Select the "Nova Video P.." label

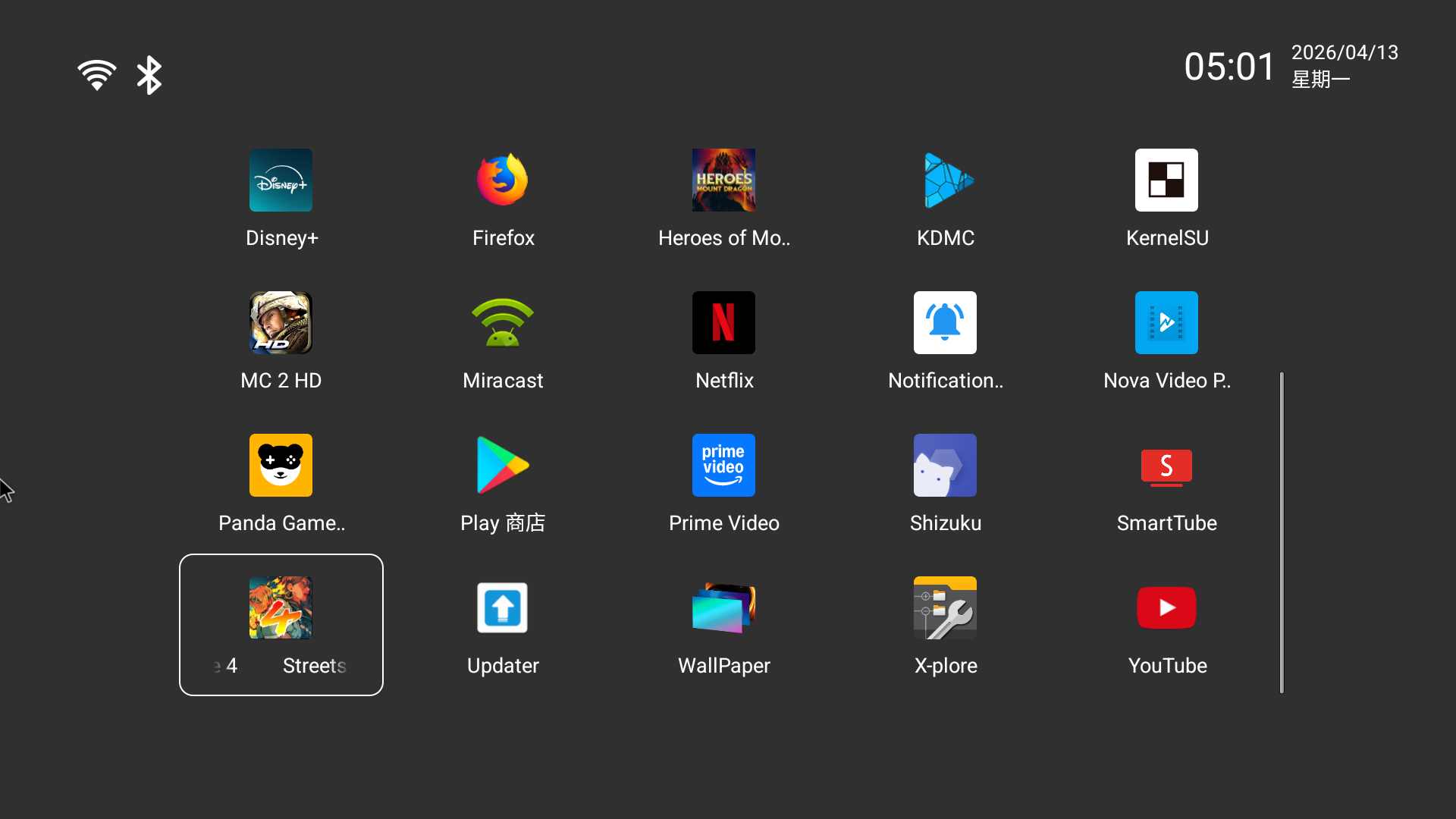point(1167,381)
